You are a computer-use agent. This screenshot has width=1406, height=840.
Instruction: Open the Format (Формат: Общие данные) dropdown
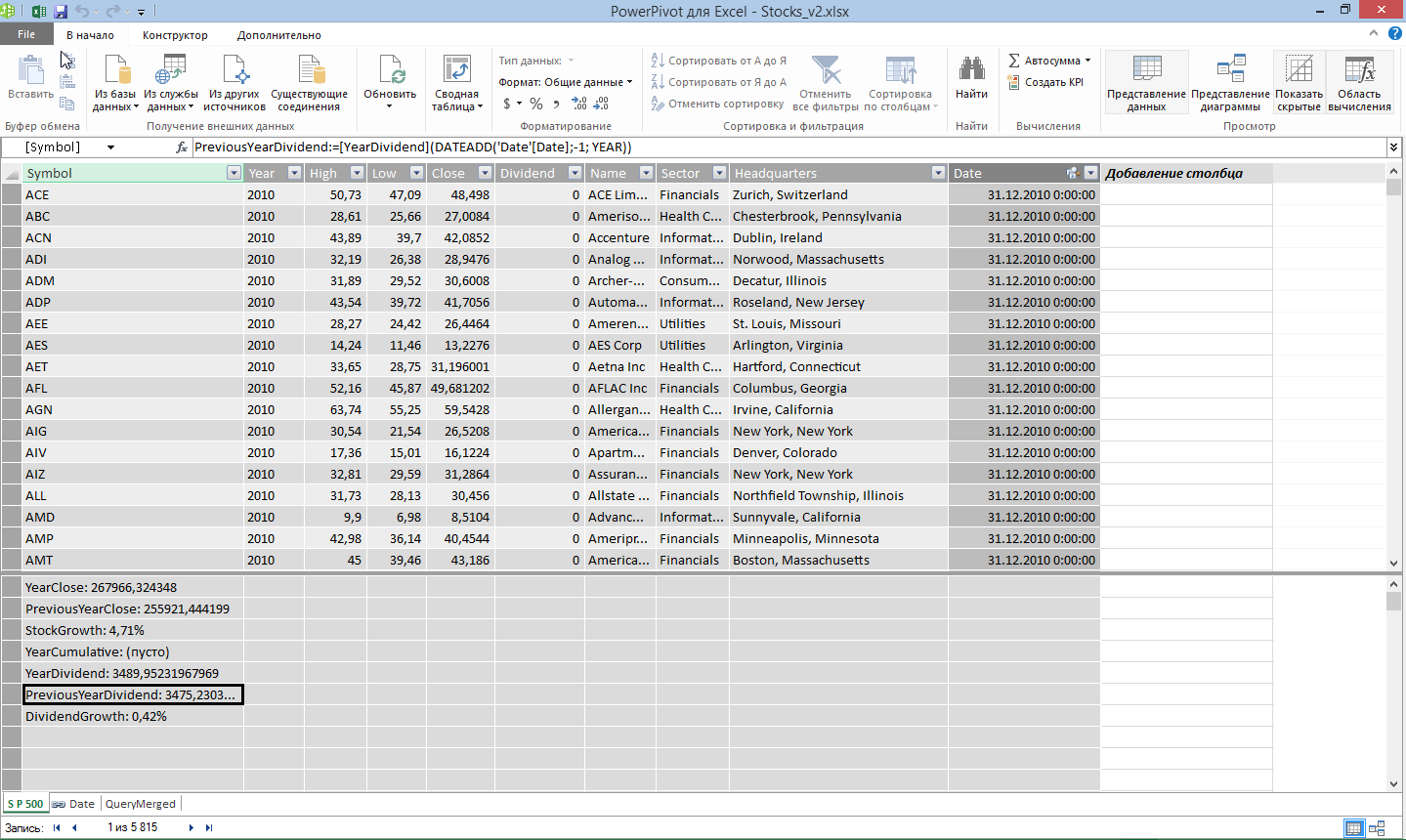pyautogui.click(x=566, y=82)
